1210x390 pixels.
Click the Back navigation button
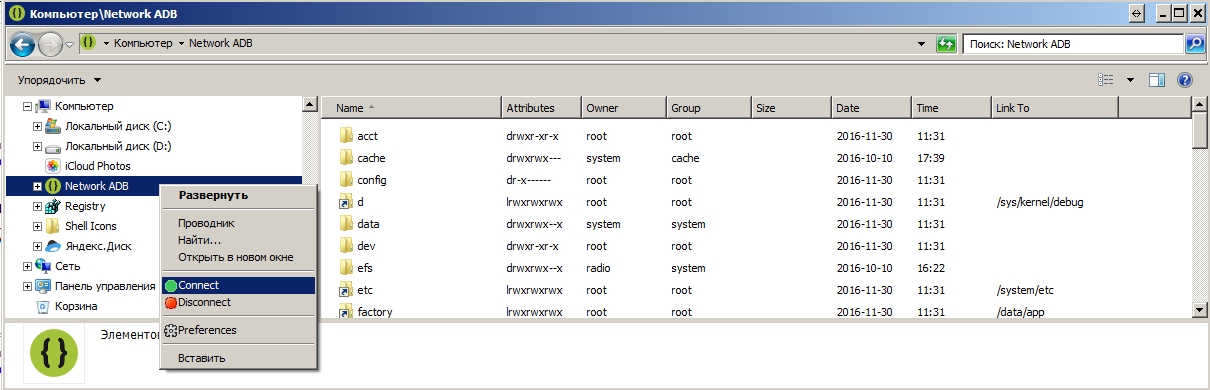pos(22,45)
